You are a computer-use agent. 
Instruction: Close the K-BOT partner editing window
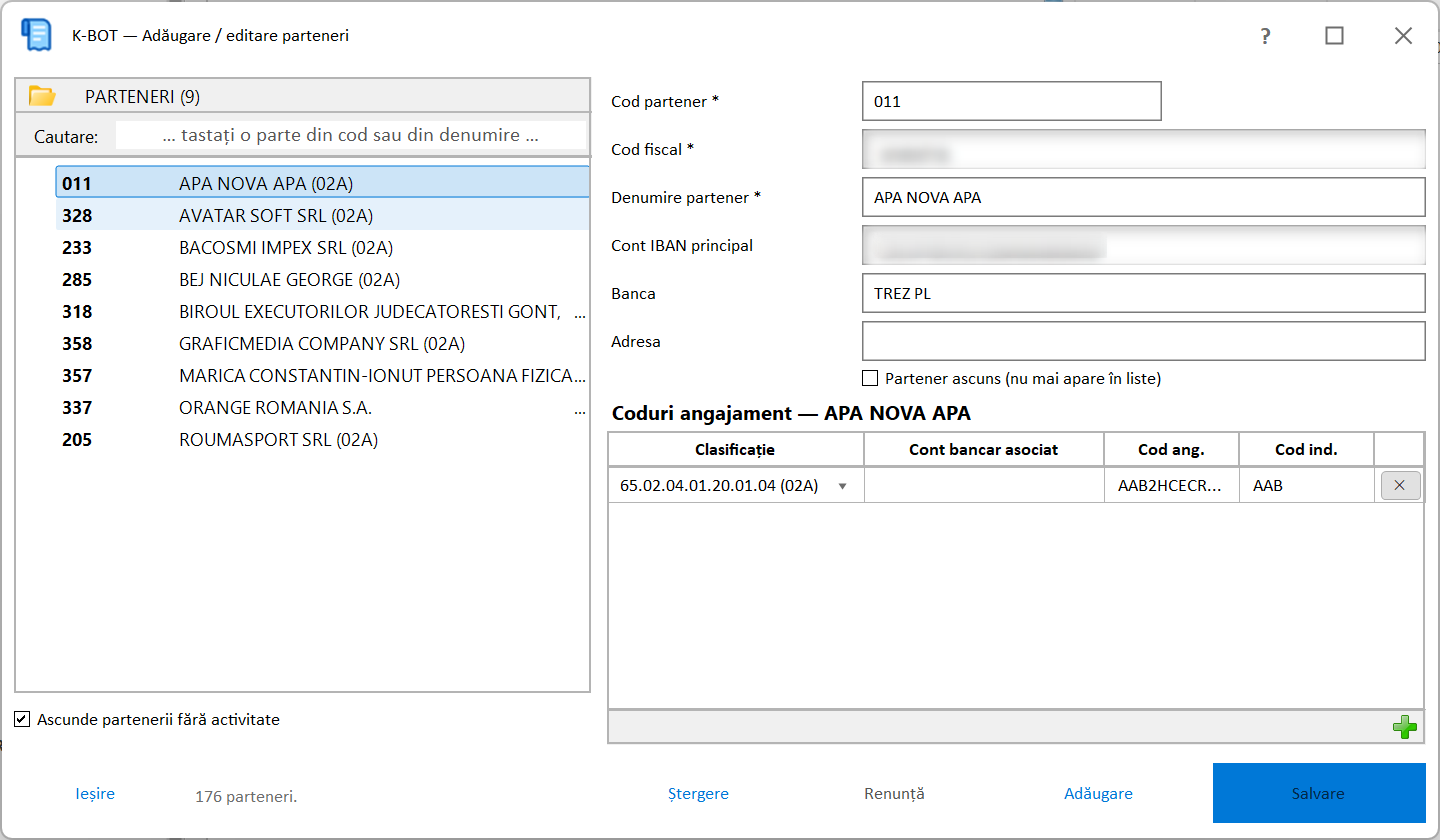coord(1403,36)
